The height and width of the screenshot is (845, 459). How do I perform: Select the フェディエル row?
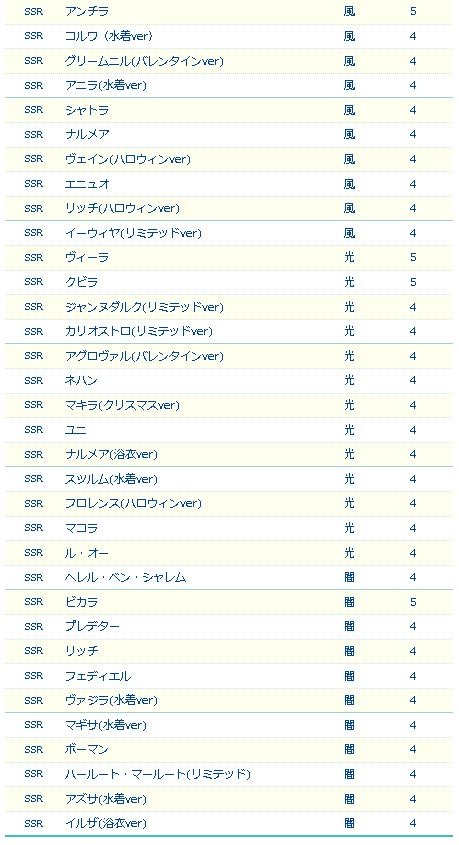[229, 676]
